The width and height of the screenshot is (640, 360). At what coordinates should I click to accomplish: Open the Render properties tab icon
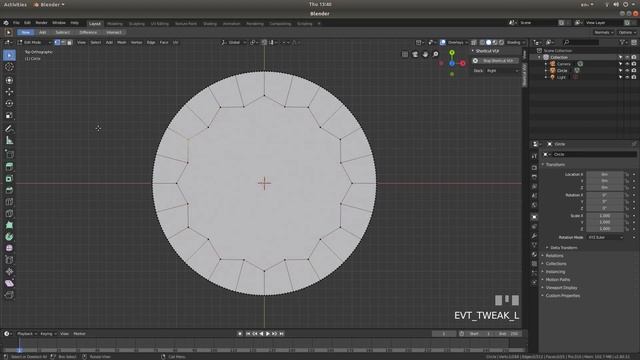(x=534, y=167)
